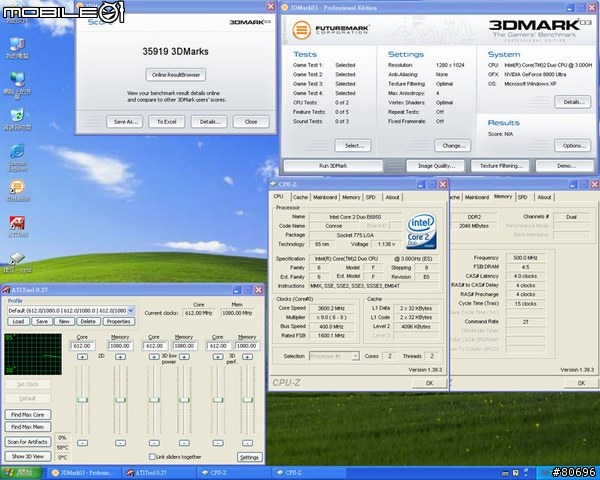The width and height of the screenshot is (600, 480).
Task: Click Delete profile button in ATITool
Action: [88, 322]
